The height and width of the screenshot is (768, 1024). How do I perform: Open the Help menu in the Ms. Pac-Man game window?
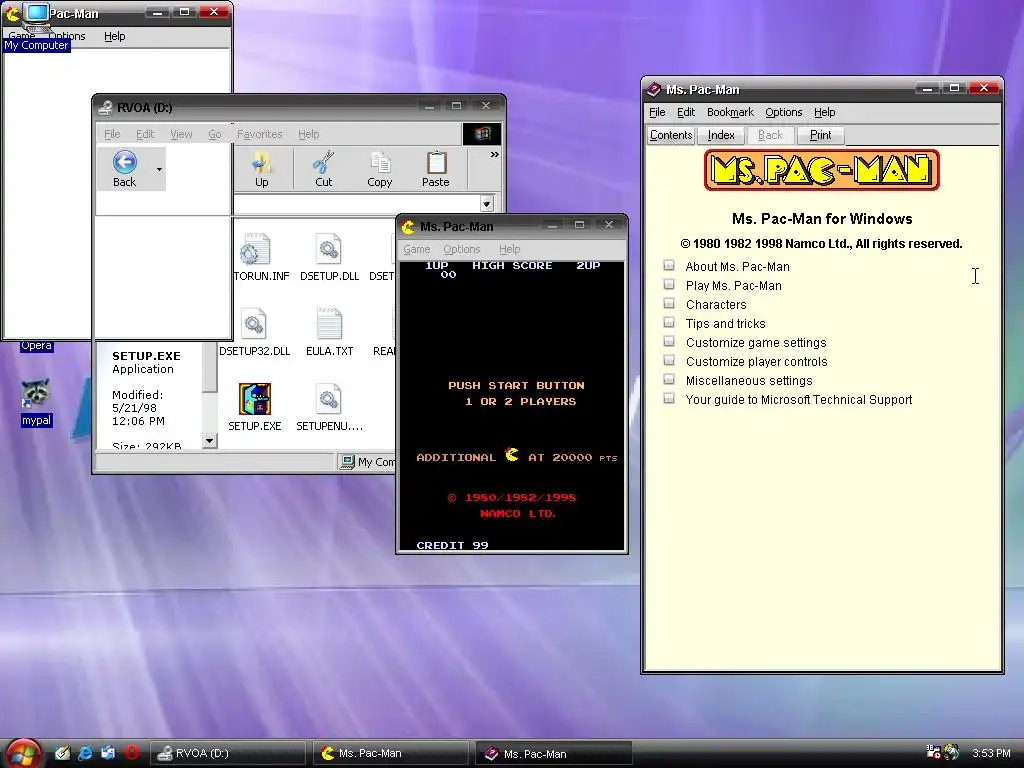click(x=509, y=249)
